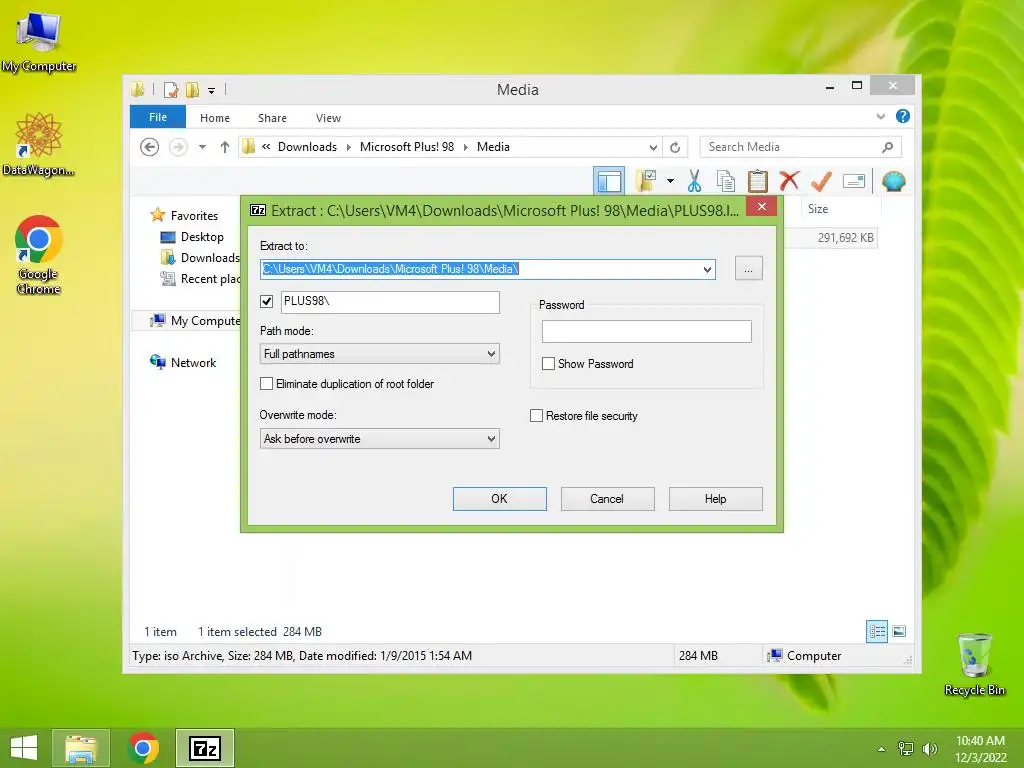Screen dimensions: 1024x768
Task: Select Network in navigation pane
Action: click(183, 362)
